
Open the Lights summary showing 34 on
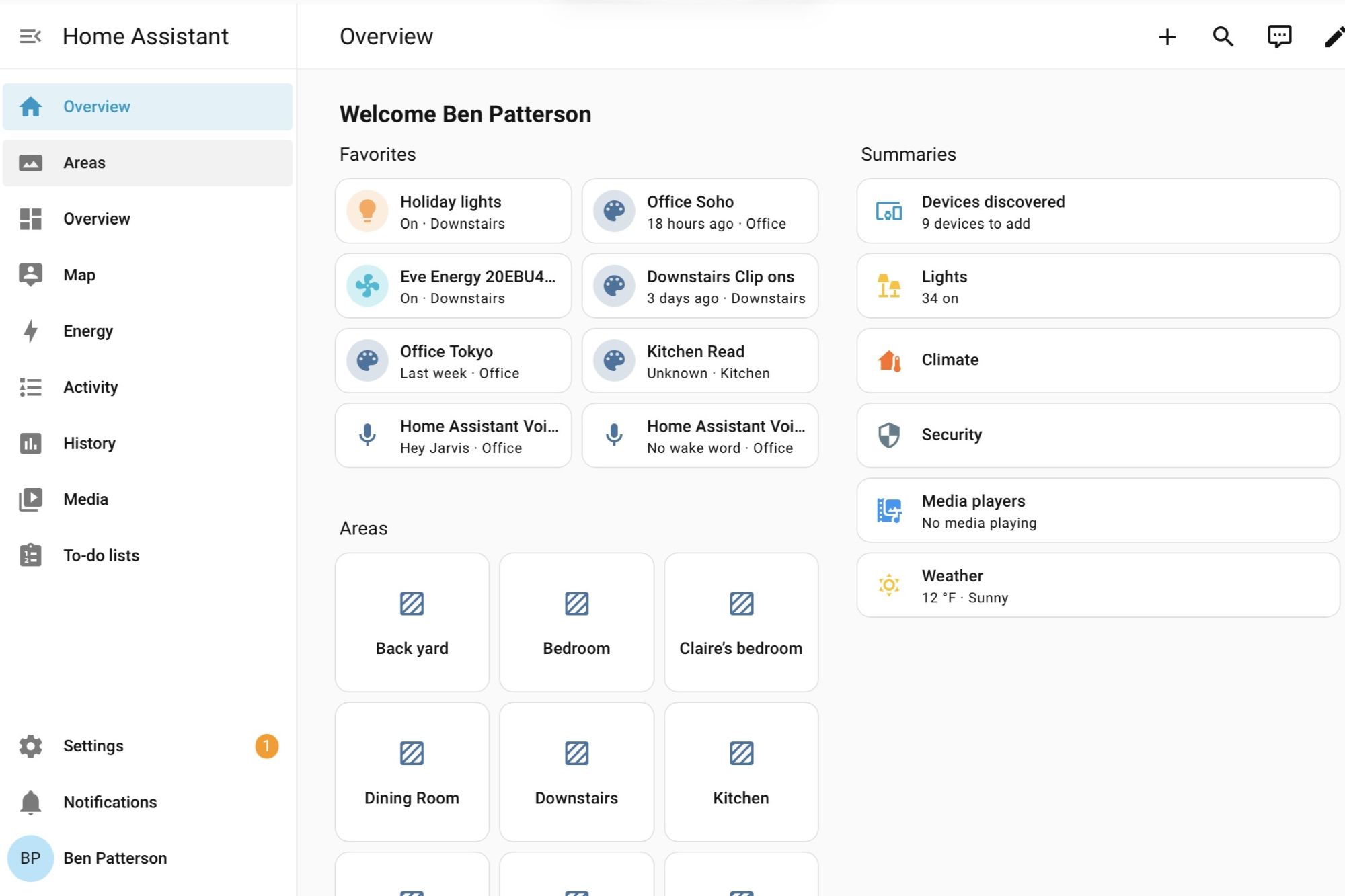1098,286
